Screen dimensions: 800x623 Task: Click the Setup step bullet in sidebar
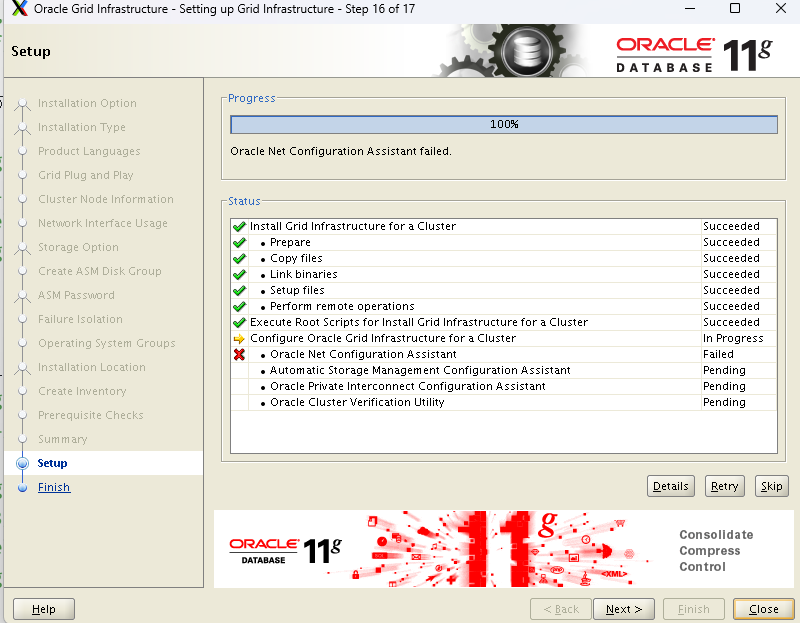pos(22,463)
